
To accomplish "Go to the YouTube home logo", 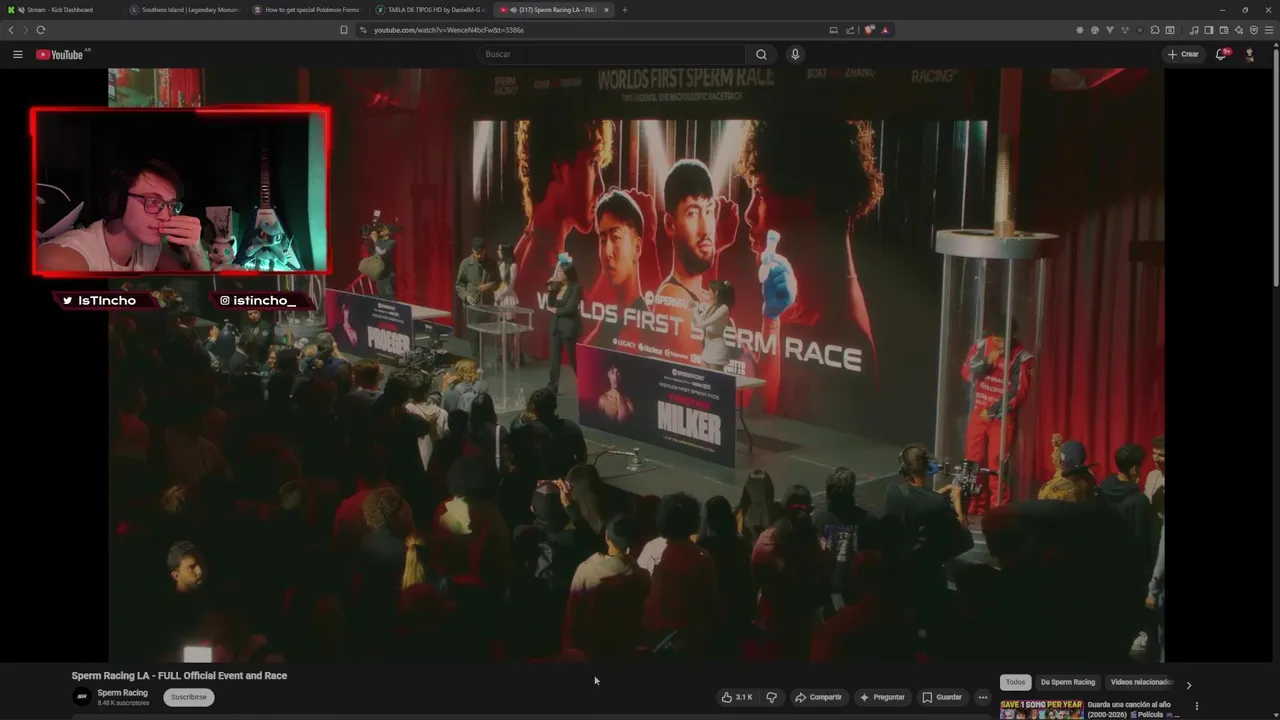I will [x=60, y=54].
